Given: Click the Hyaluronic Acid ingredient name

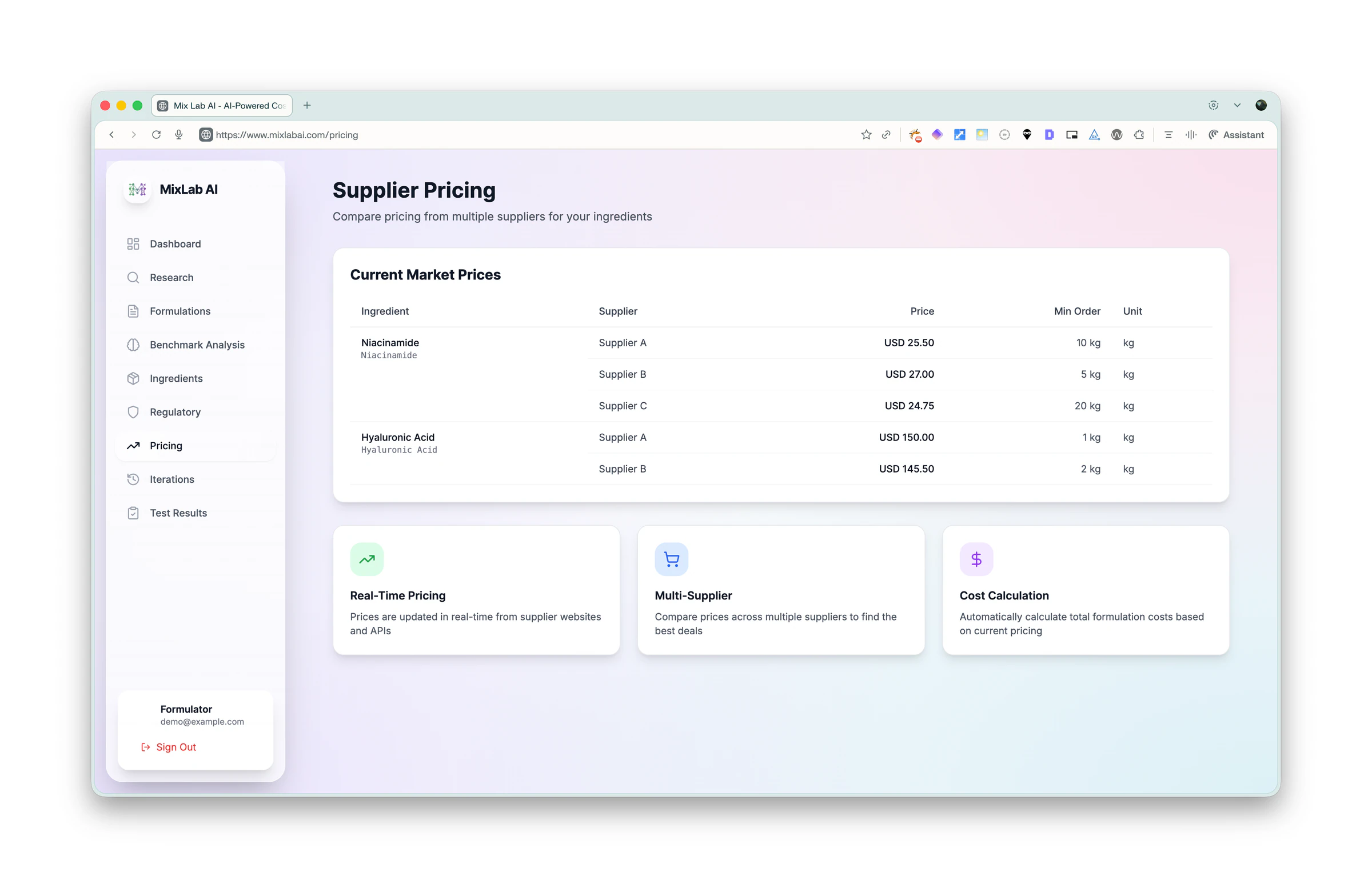Looking at the screenshot, I should tap(398, 437).
